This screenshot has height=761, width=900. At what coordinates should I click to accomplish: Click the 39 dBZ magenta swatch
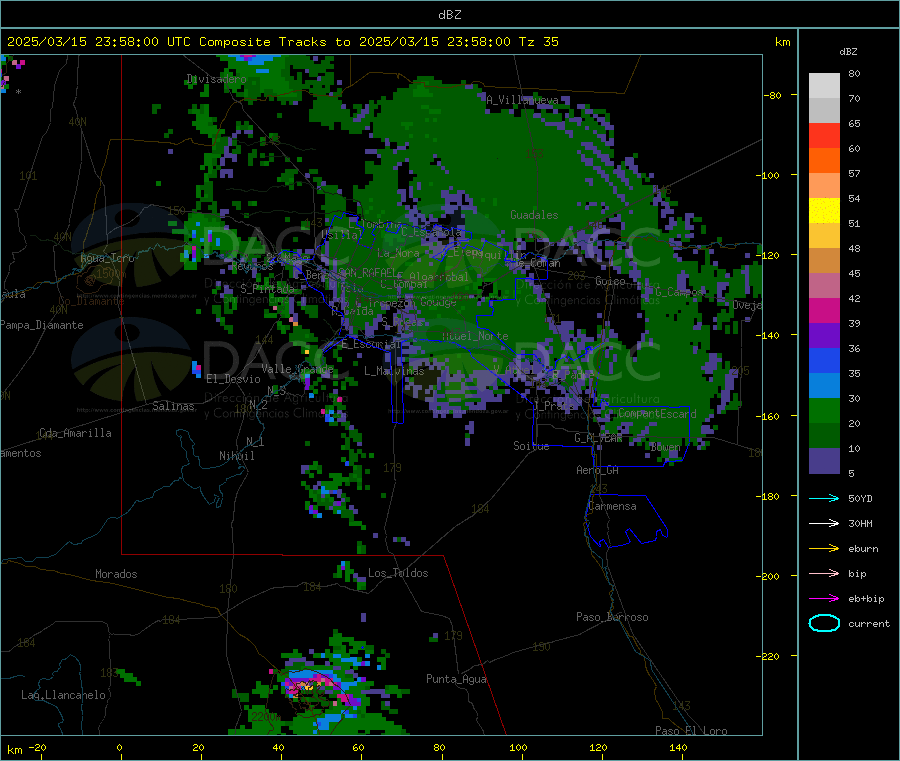click(824, 310)
